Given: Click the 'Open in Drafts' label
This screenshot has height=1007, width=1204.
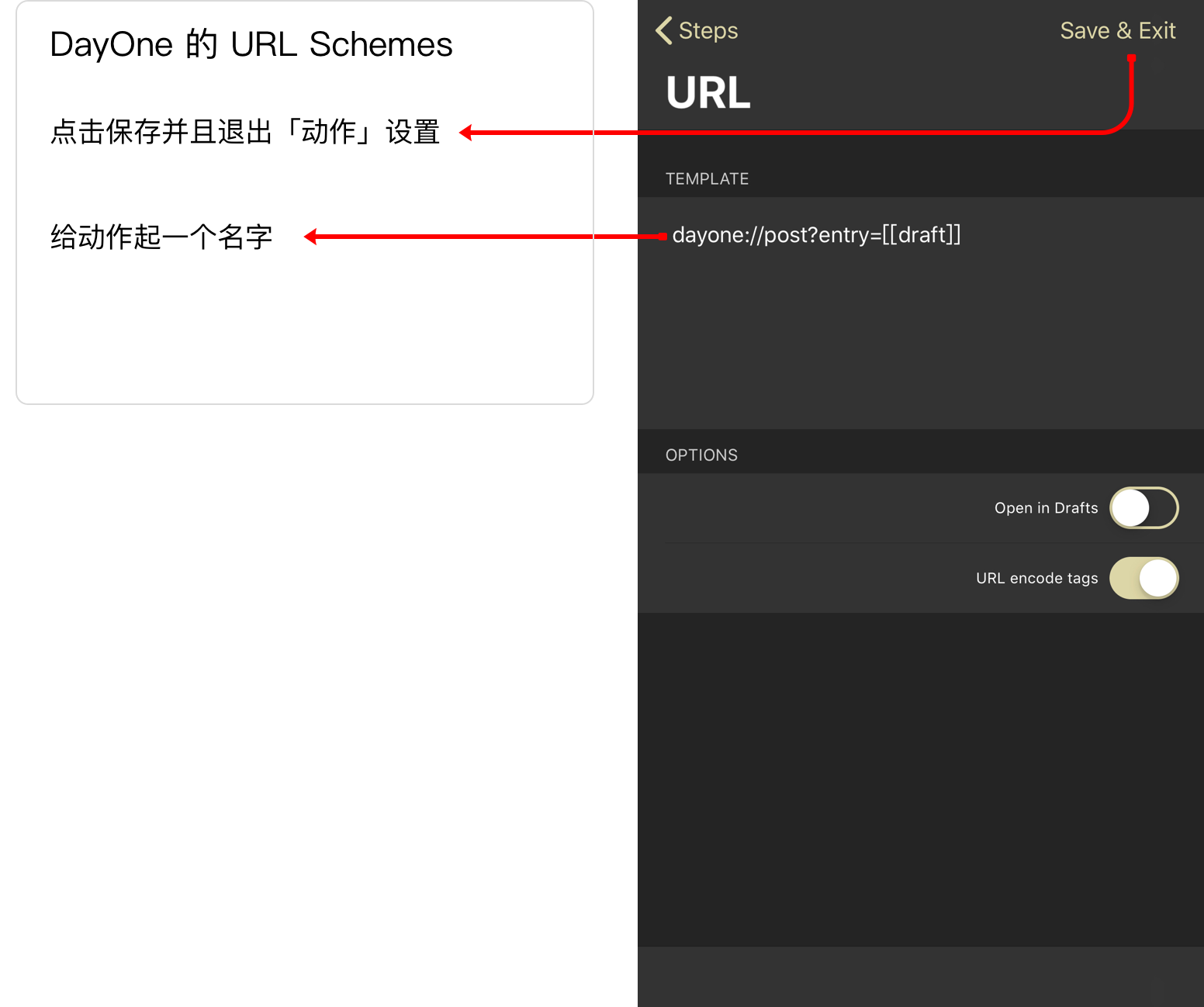Looking at the screenshot, I should pyautogui.click(x=1046, y=508).
